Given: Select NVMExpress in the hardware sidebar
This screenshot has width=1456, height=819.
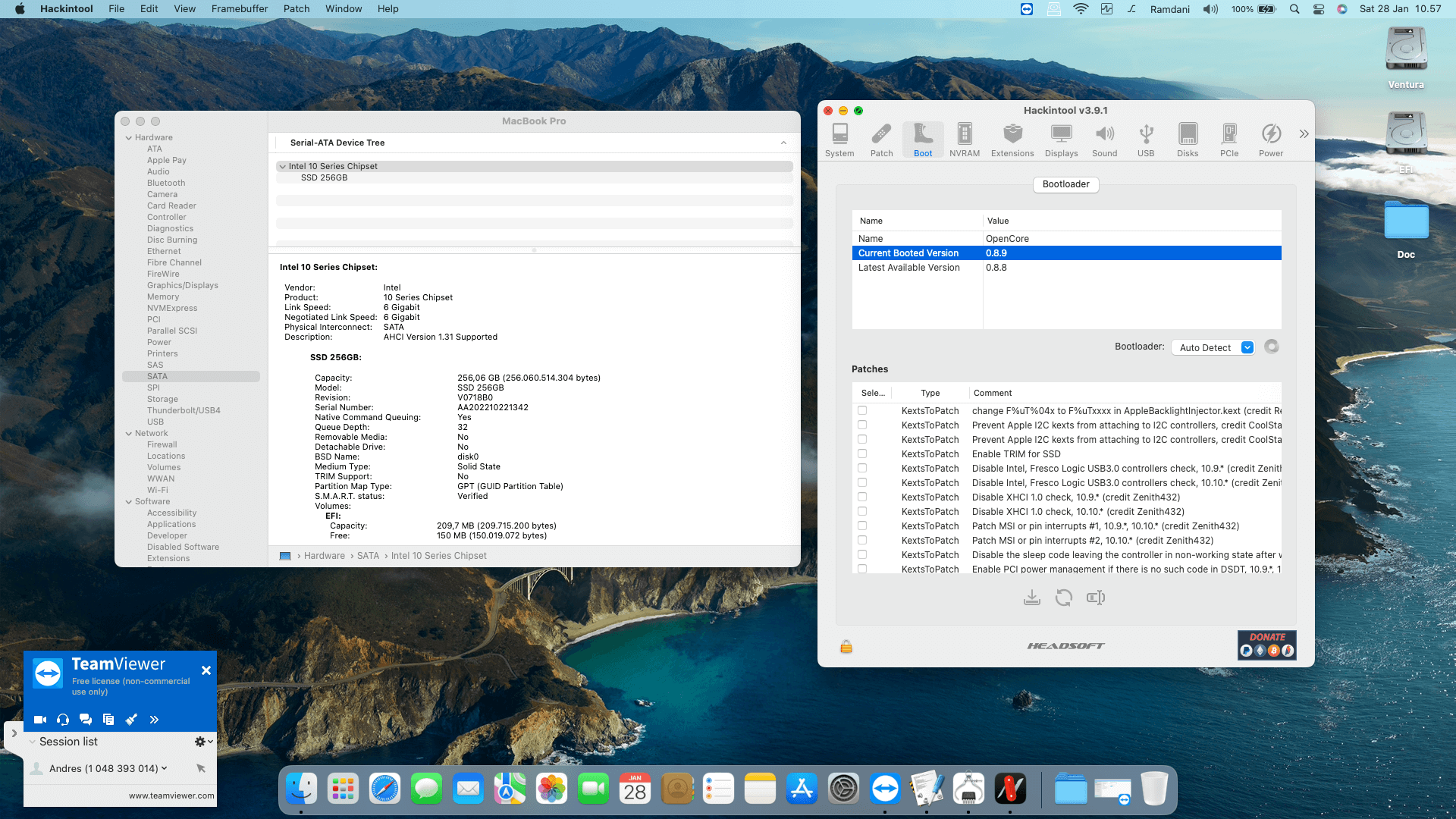Looking at the screenshot, I should click(x=172, y=308).
